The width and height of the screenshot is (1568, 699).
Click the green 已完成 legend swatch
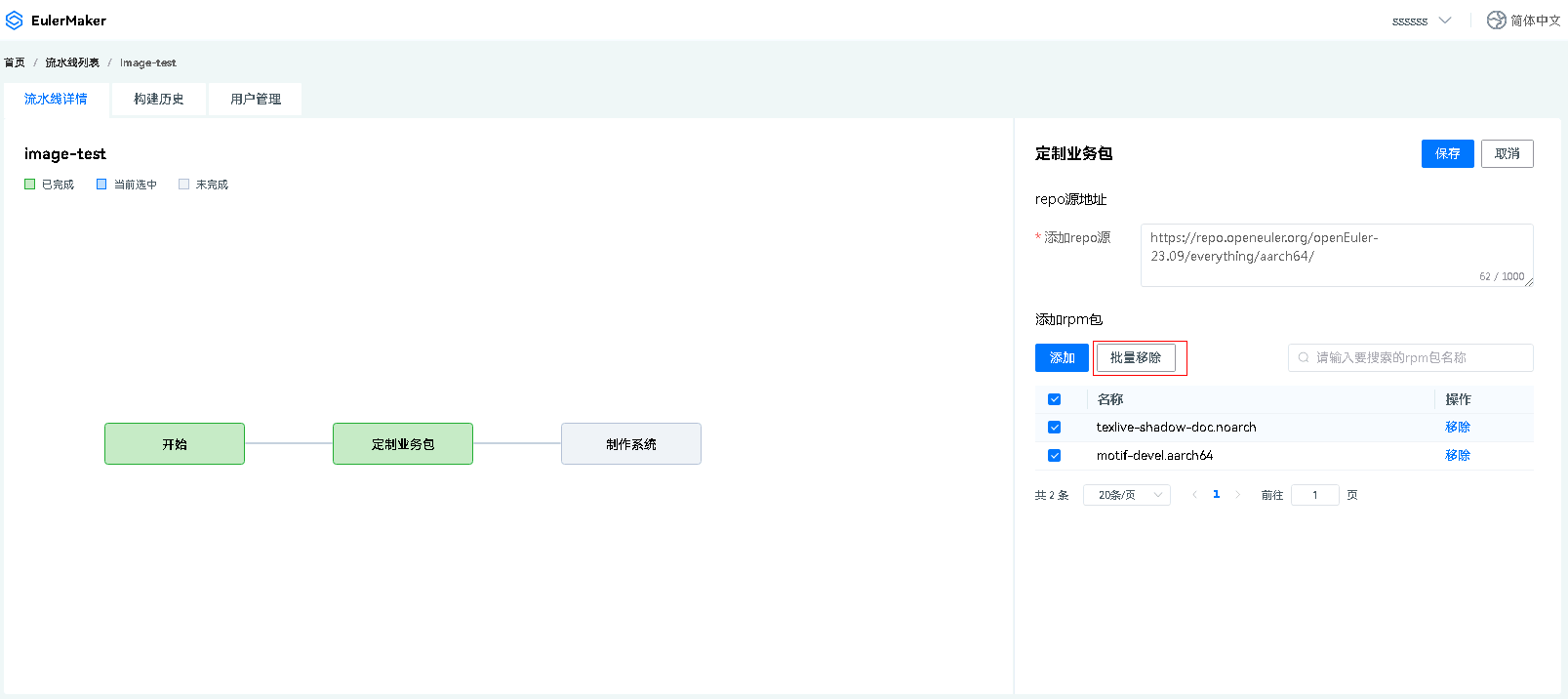[x=30, y=185]
